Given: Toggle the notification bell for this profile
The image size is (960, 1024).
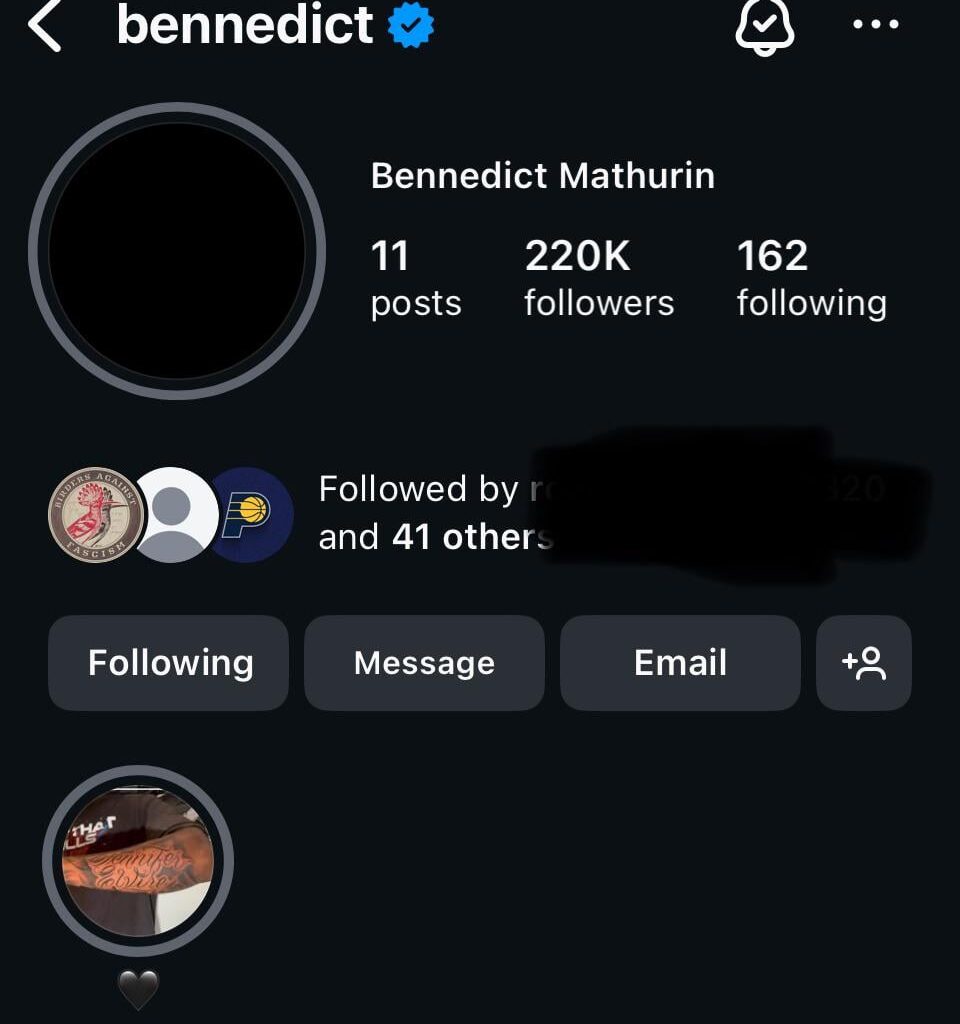Looking at the screenshot, I should coord(765,27).
